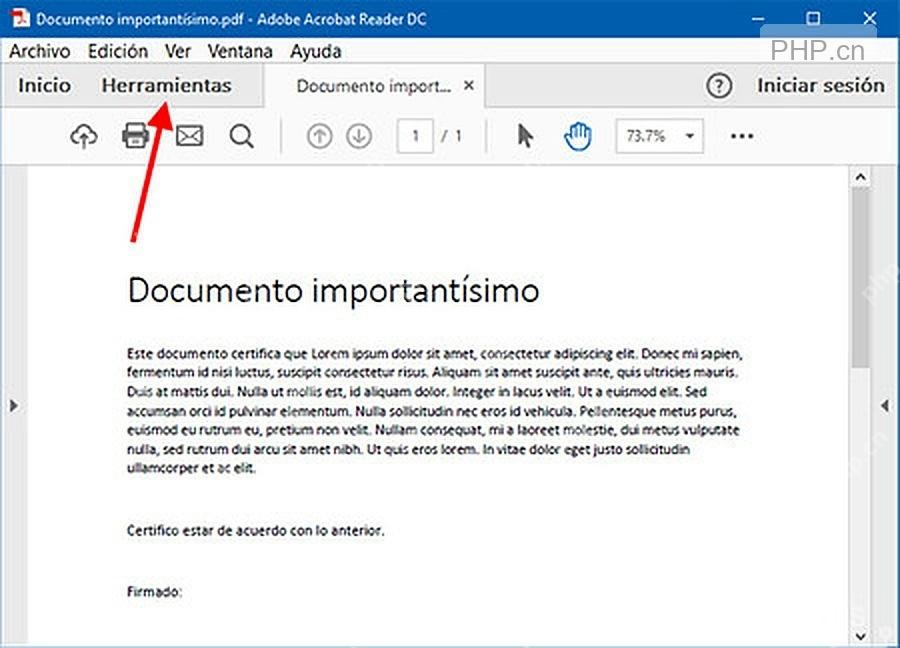The image size is (900, 648).
Task: Select the Documento import... document tab
Action: point(374,86)
